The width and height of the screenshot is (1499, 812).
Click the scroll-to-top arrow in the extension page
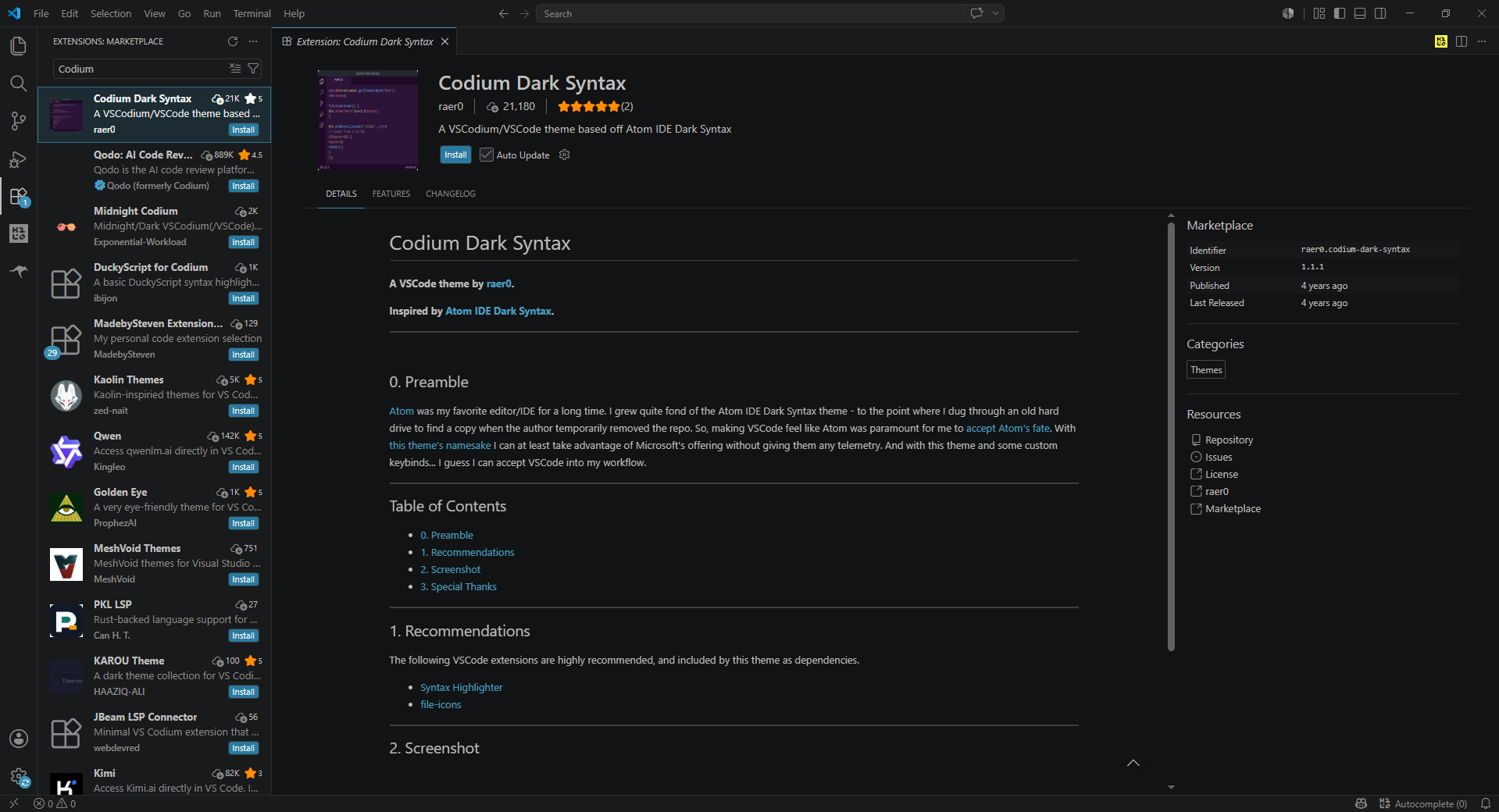(1133, 763)
